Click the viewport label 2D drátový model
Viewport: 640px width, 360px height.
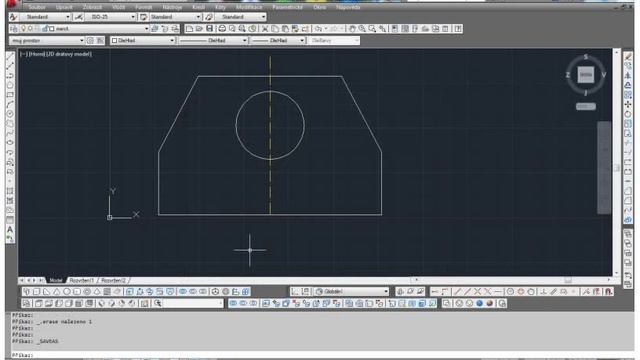pos(69,54)
